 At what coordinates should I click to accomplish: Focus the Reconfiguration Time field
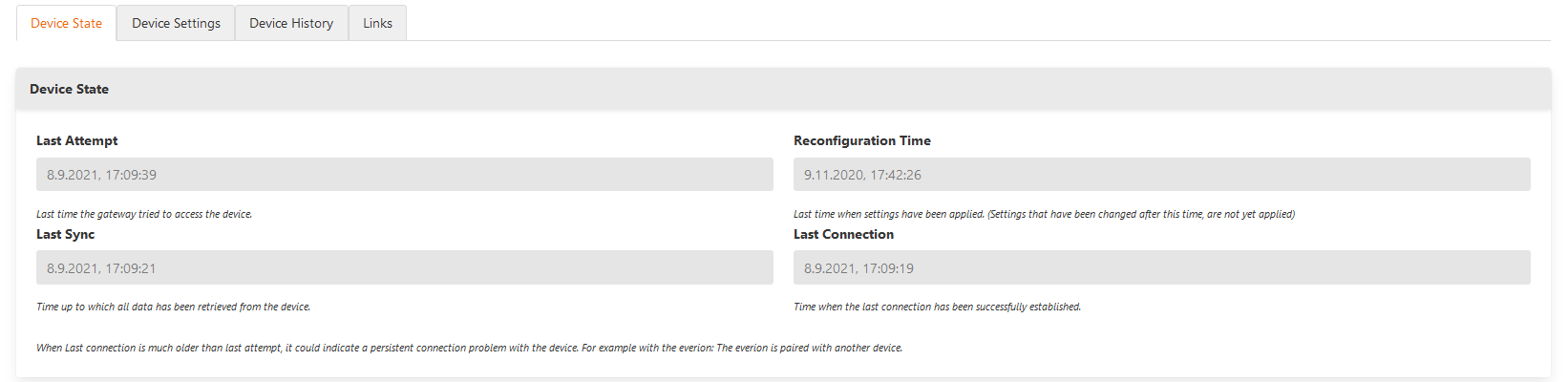(1161, 175)
